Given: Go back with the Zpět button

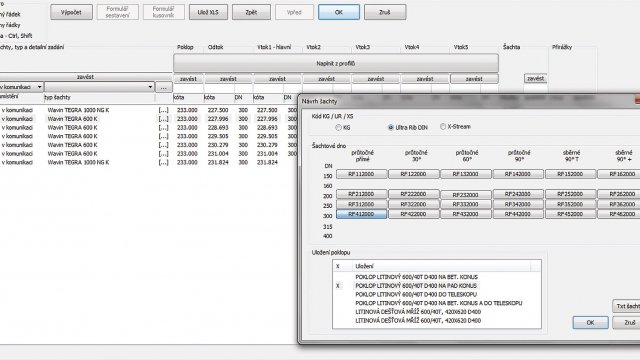Looking at the screenshot, I should (x=251, y=12).
